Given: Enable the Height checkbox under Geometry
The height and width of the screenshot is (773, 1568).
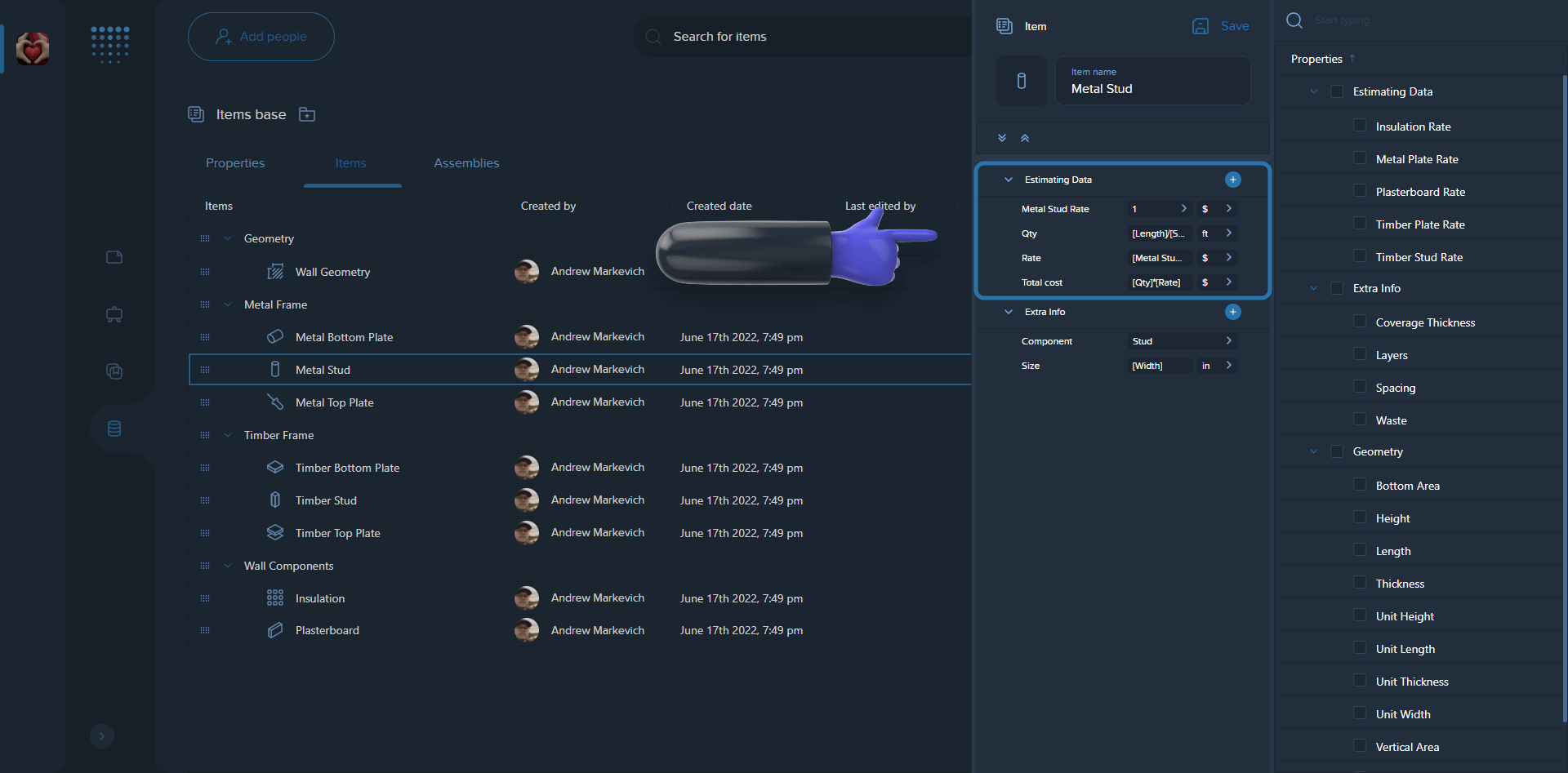Looking at the screenshot, I should 1359,518.
